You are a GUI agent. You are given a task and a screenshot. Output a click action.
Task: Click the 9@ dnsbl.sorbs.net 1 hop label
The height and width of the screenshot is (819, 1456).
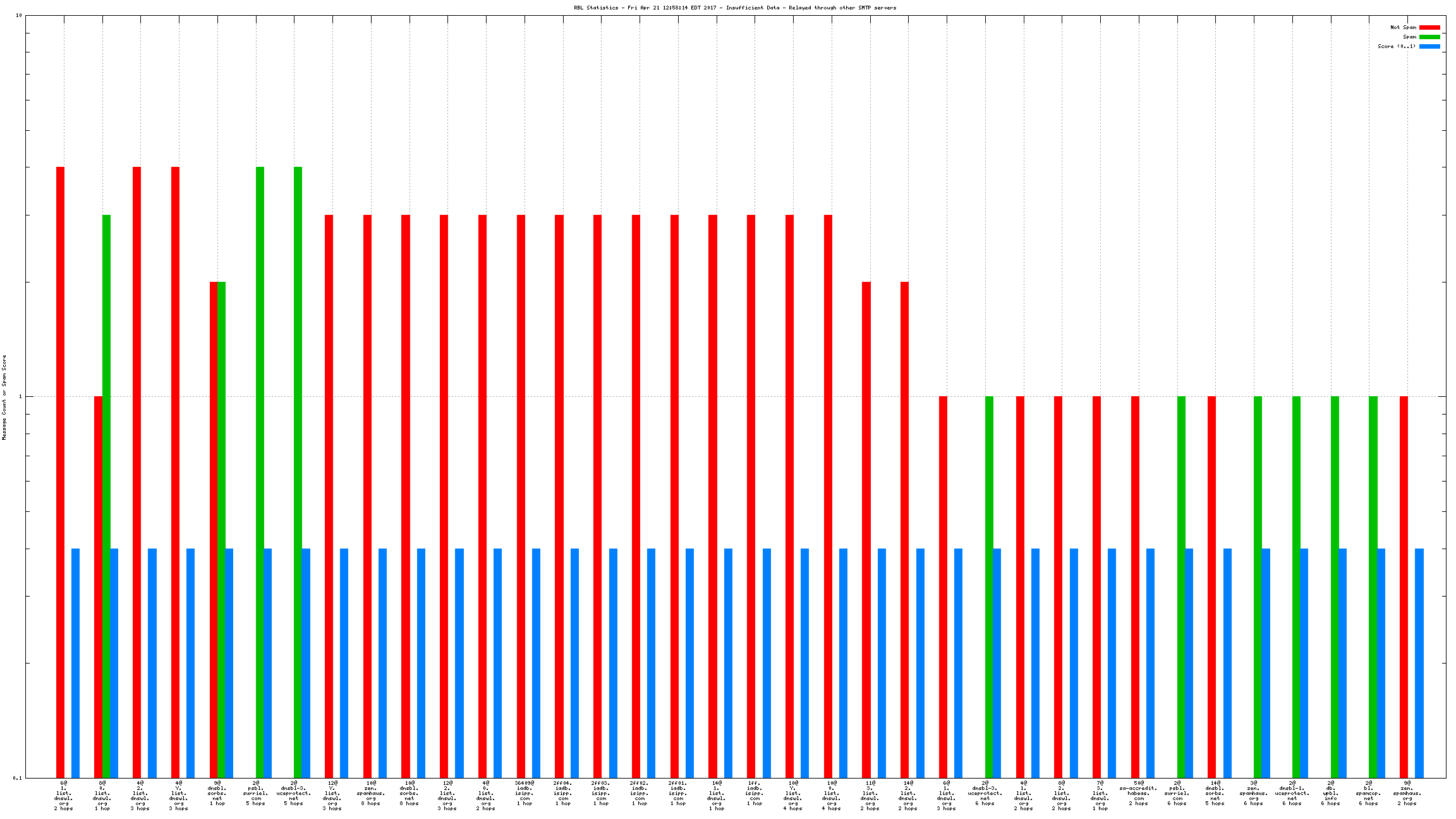point(217,793)
